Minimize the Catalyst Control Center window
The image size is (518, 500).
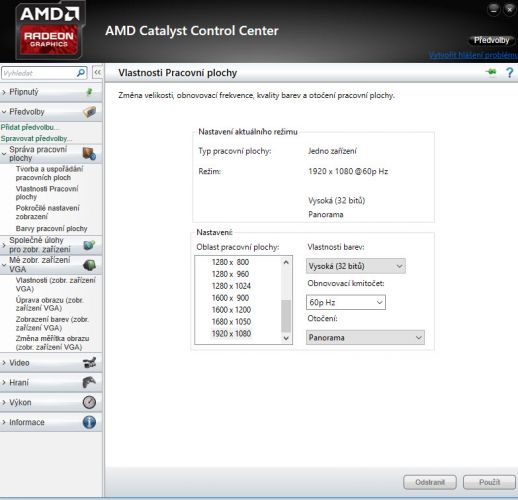pyautogui.click(x=494, y=9)
